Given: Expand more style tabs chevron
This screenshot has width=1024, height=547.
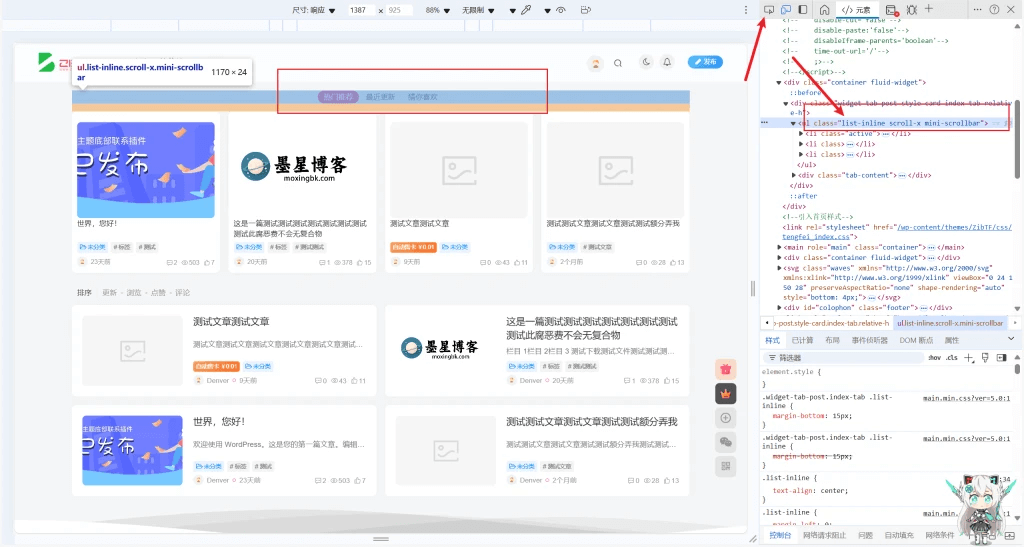Looking at the screenshot, I should pyautogui.click(x=1011, y=339).
